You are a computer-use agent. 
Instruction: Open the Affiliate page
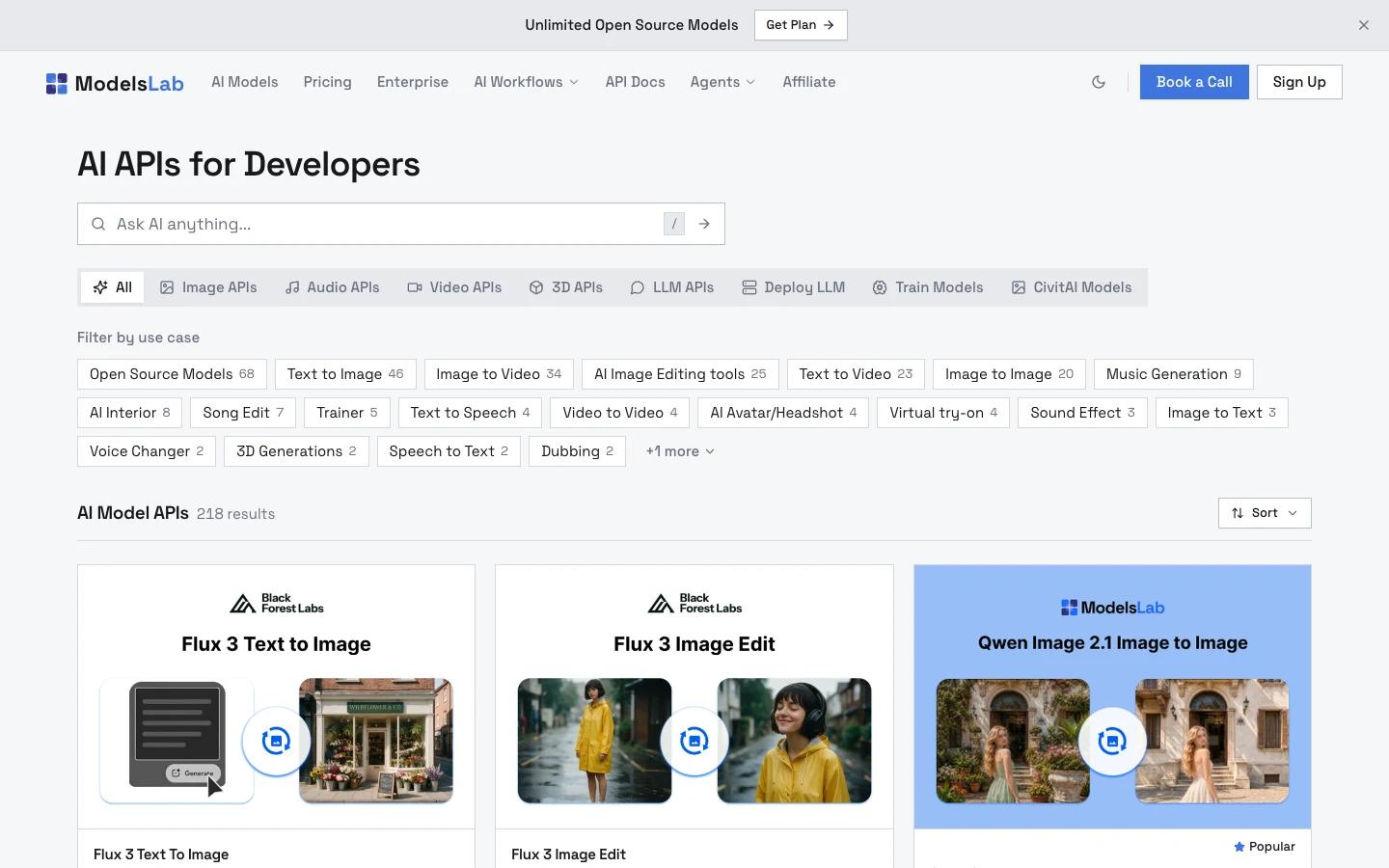tap(809, 82)
